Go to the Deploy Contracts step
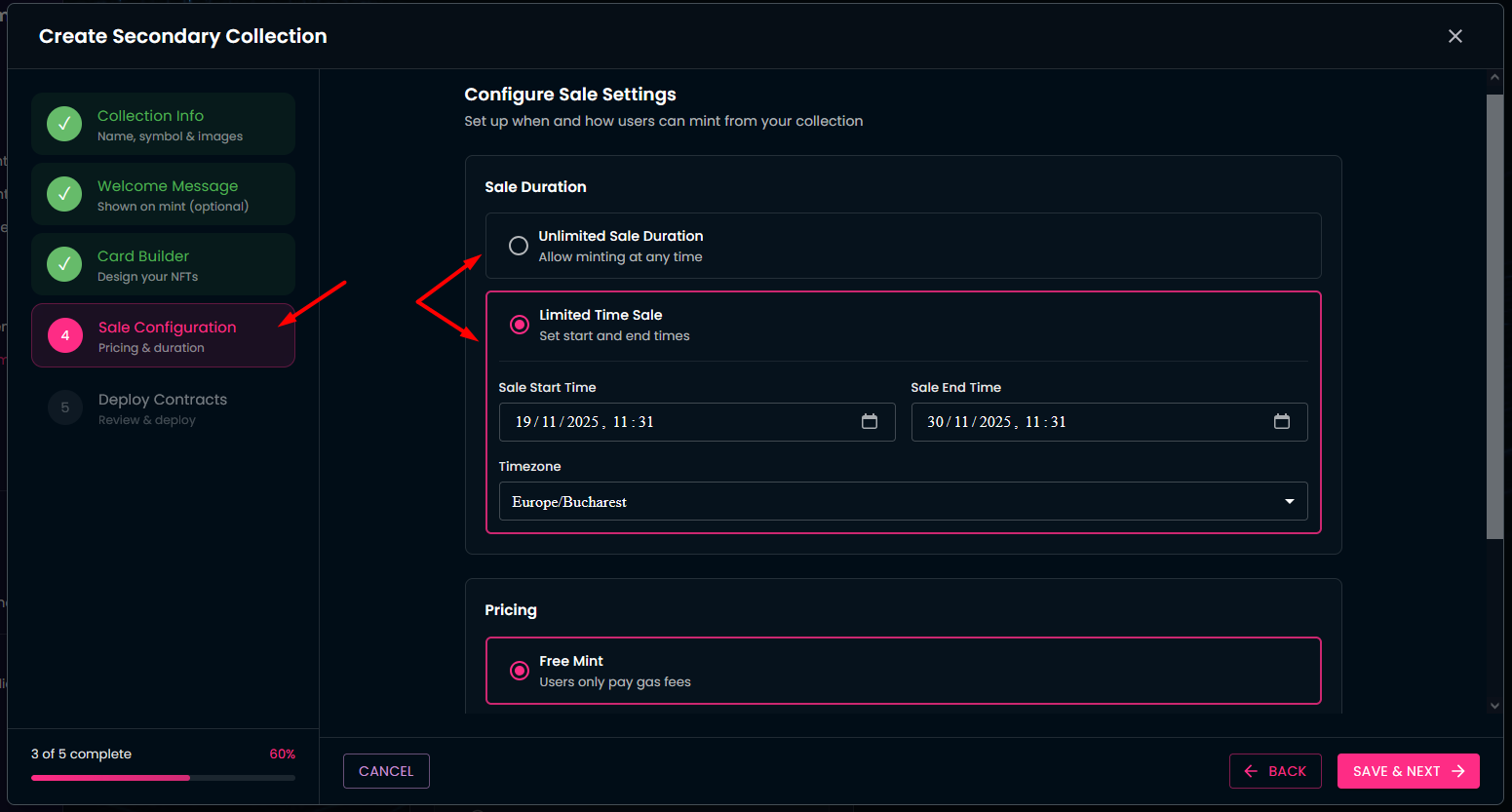1512x812 pixels. [163, 407]
